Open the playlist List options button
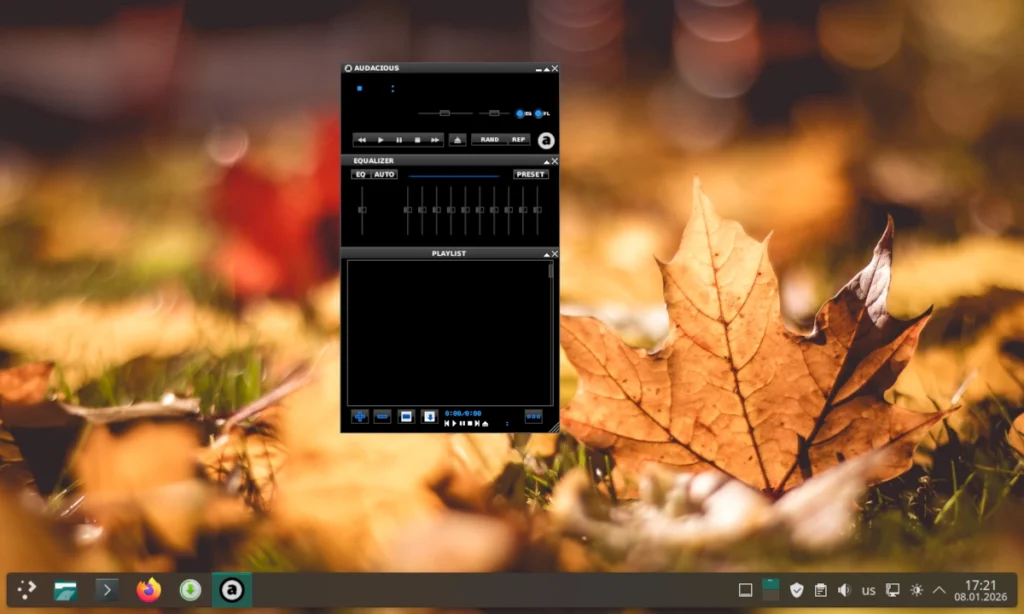Image resolution: width=1024 pixels, height=614 pixels. 534,416
